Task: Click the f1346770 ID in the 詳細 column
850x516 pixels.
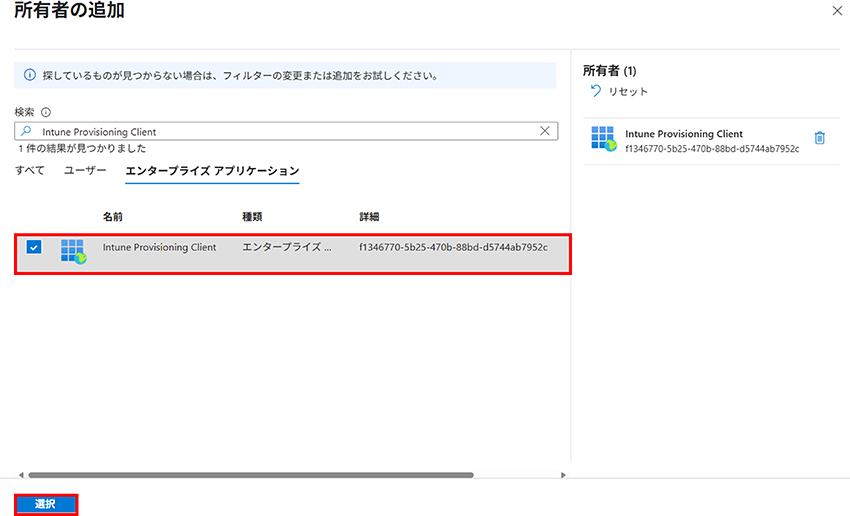Action: click(453, 247)
